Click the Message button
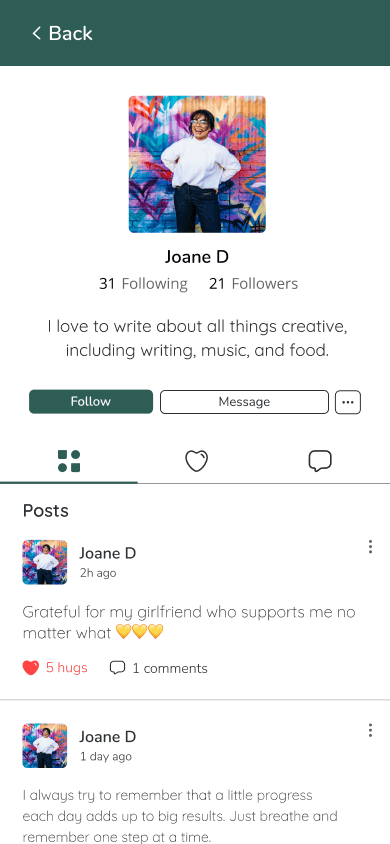The image size is (390, 844). click(x=244, y=402)
